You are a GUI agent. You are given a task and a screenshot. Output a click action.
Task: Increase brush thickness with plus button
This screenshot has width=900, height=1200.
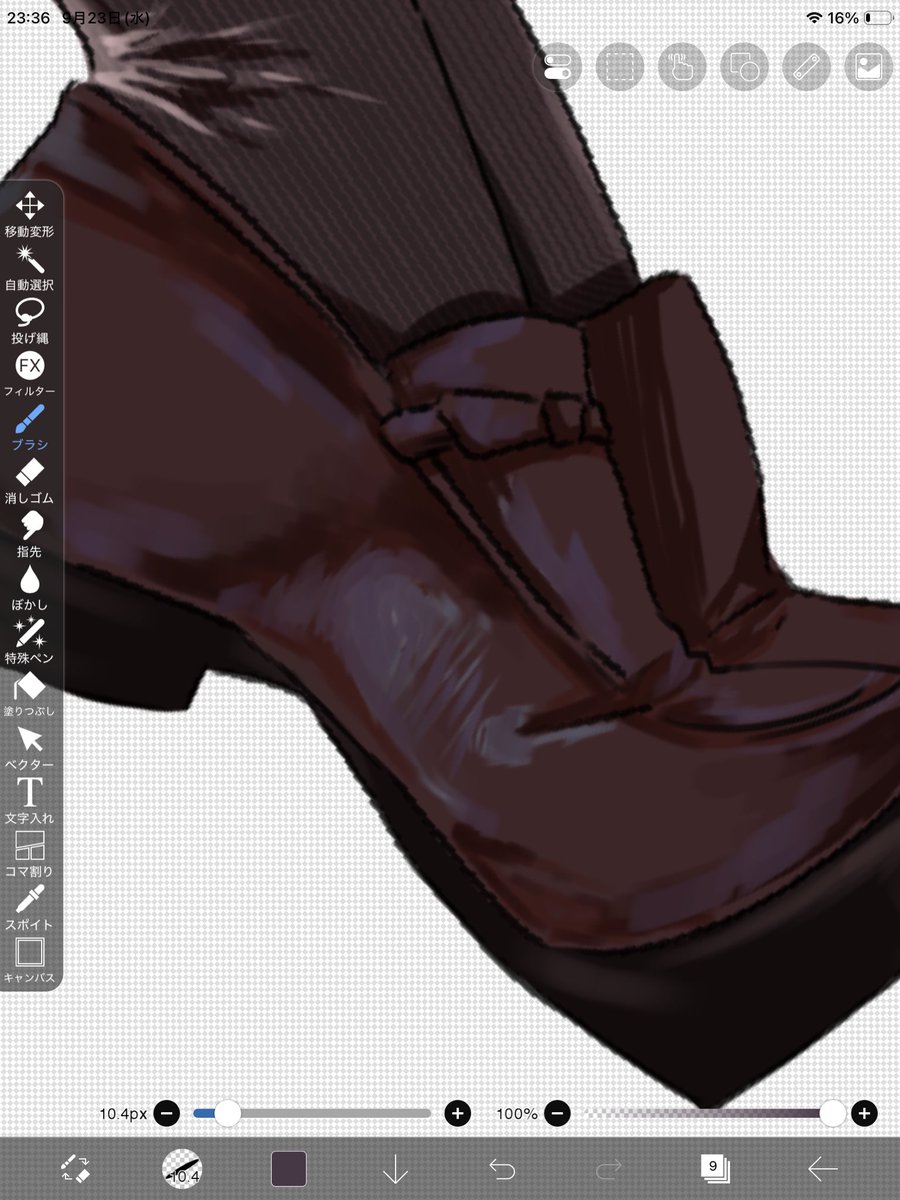457,1112
